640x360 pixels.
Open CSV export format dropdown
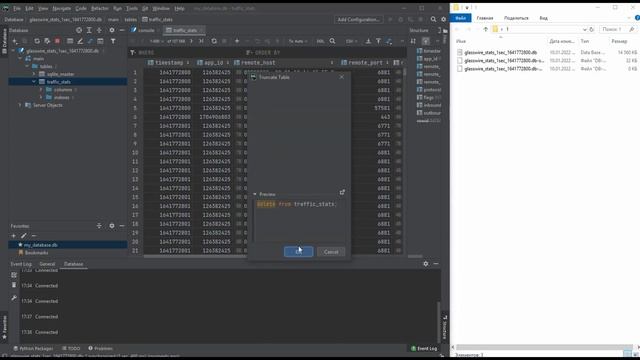coord(351,41)
